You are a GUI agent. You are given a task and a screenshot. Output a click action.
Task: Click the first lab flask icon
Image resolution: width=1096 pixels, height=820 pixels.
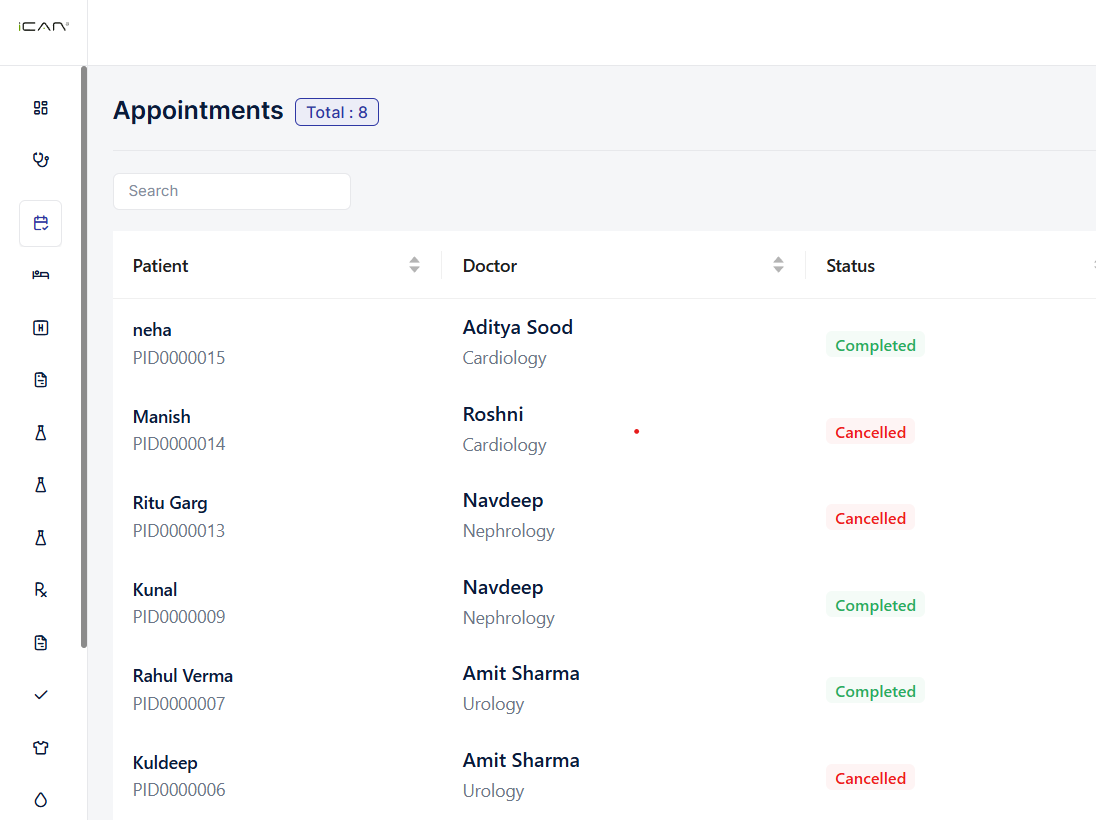click(40, 432)
